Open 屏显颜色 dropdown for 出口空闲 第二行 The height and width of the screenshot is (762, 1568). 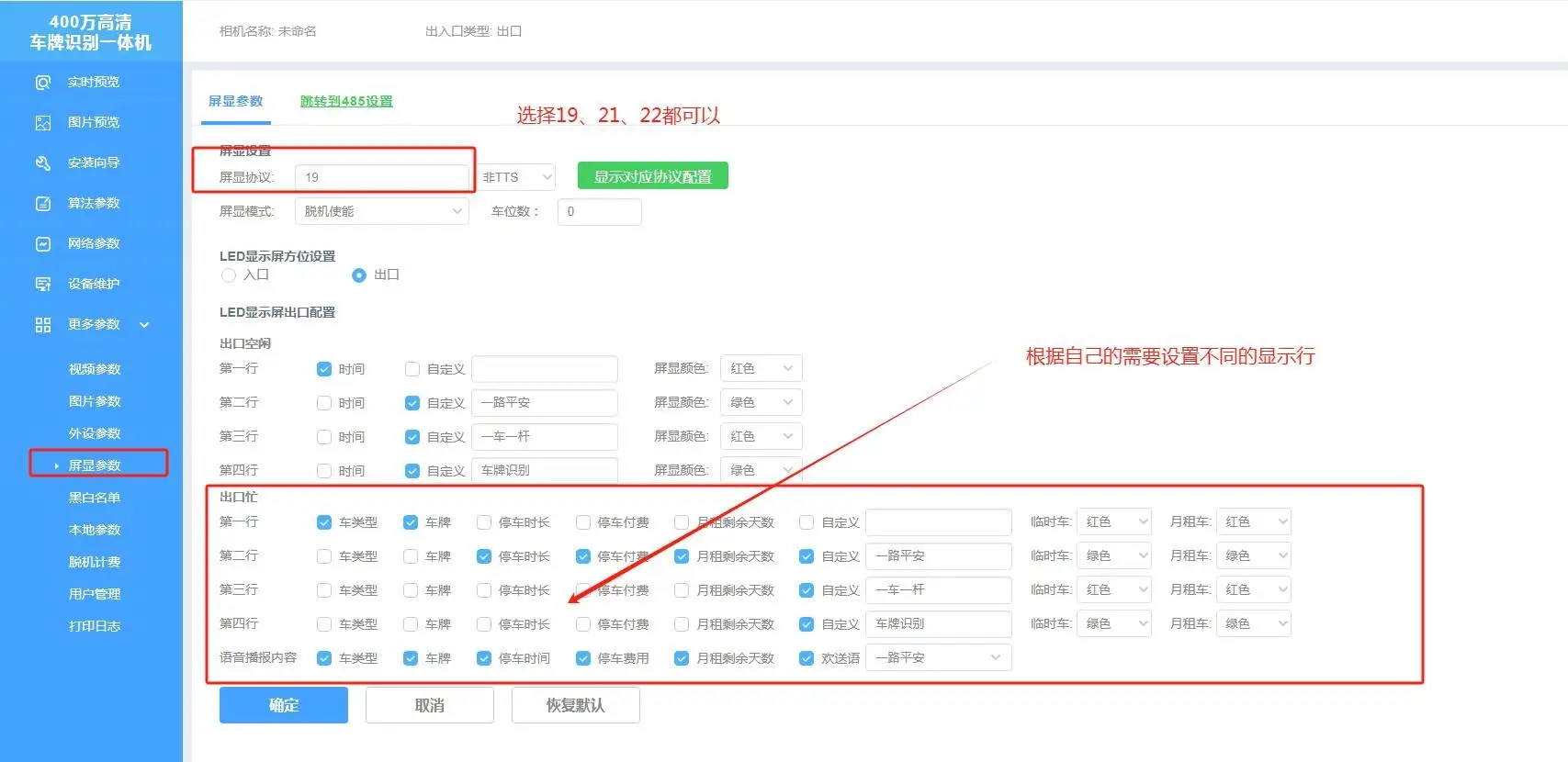[761, 402]
